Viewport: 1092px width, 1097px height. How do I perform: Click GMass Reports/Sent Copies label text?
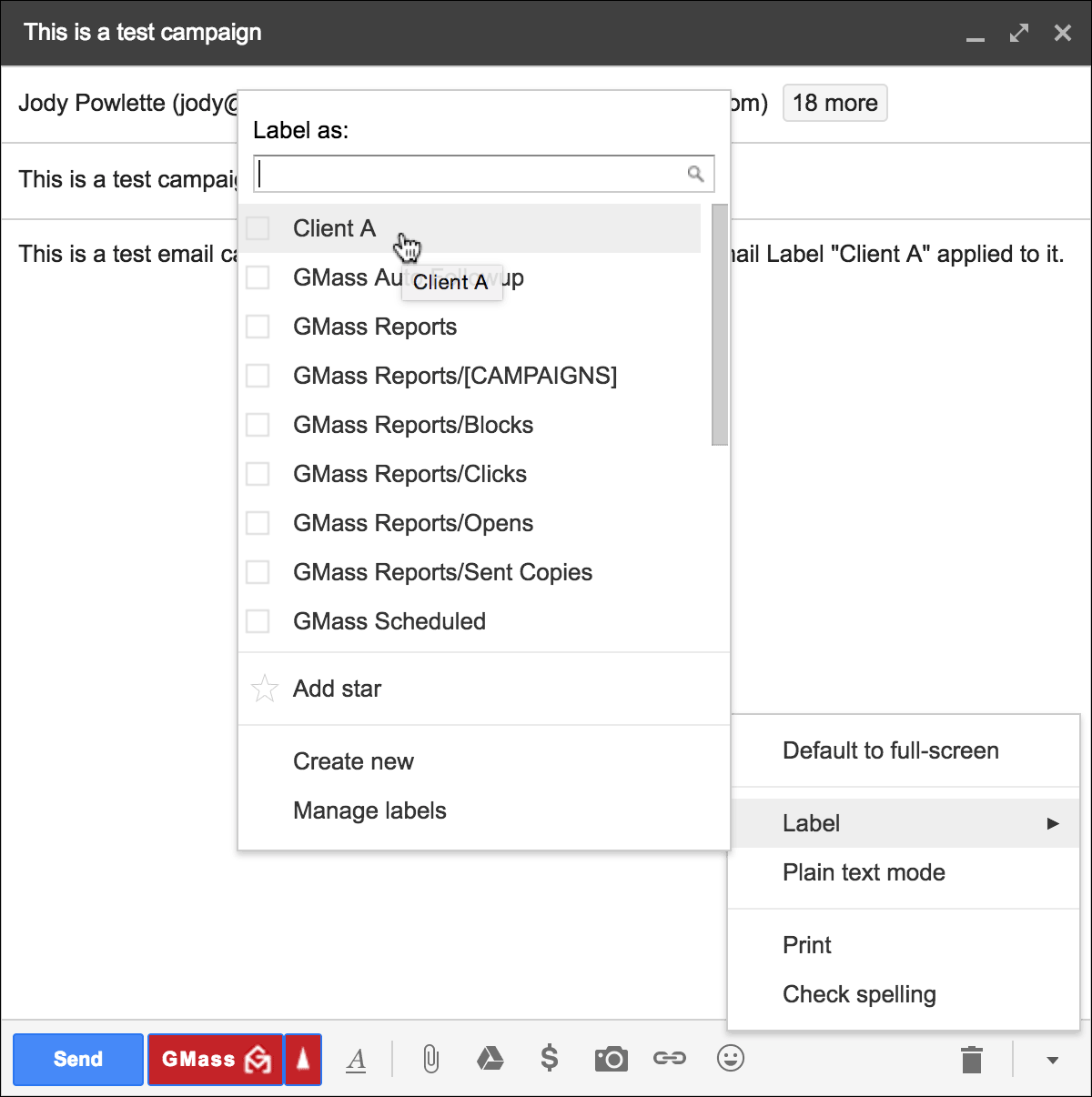[x=442, y=572]
